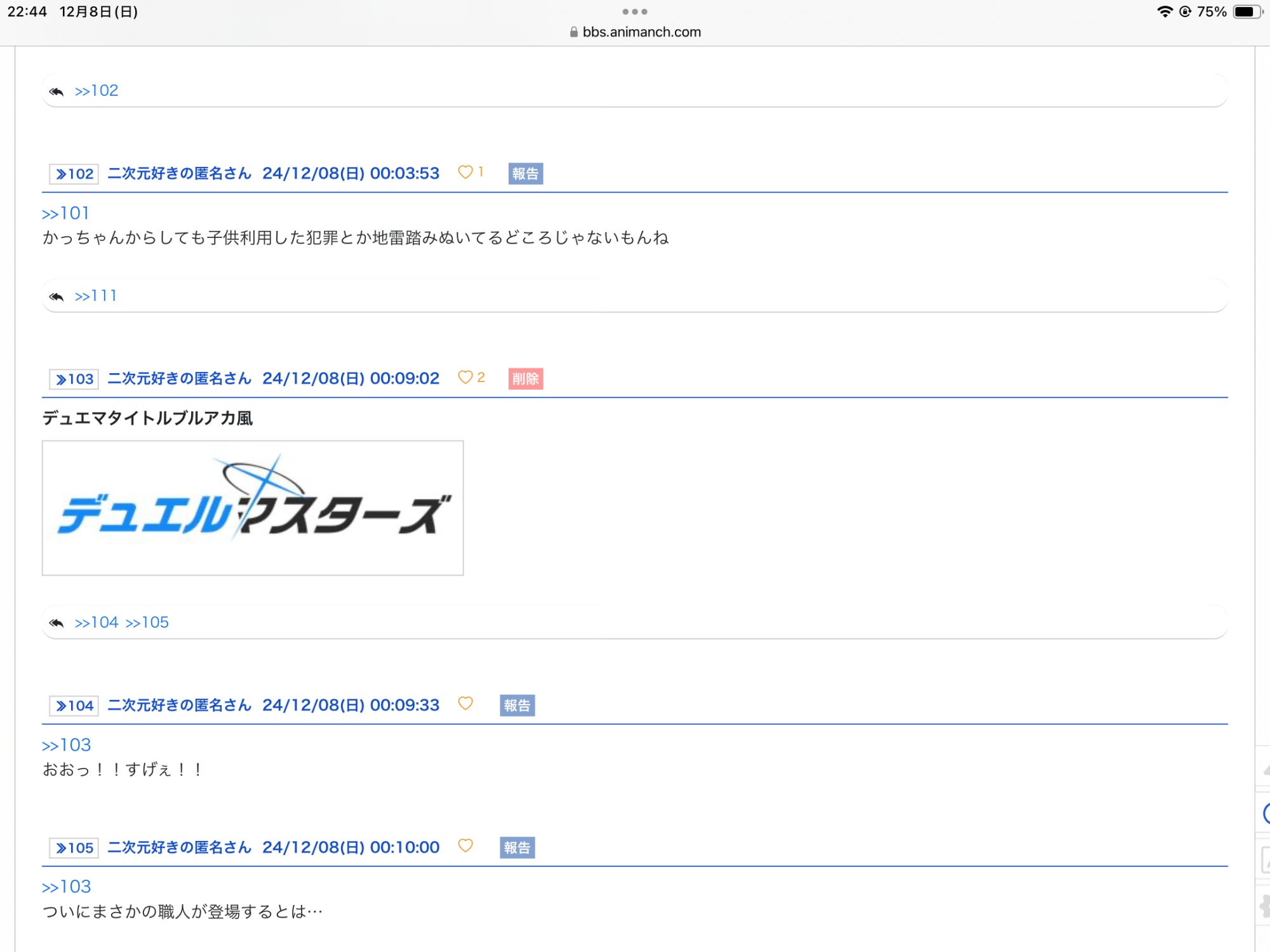
Task: Tap the Wi-Fi status icon
Action: point(1165,11)
